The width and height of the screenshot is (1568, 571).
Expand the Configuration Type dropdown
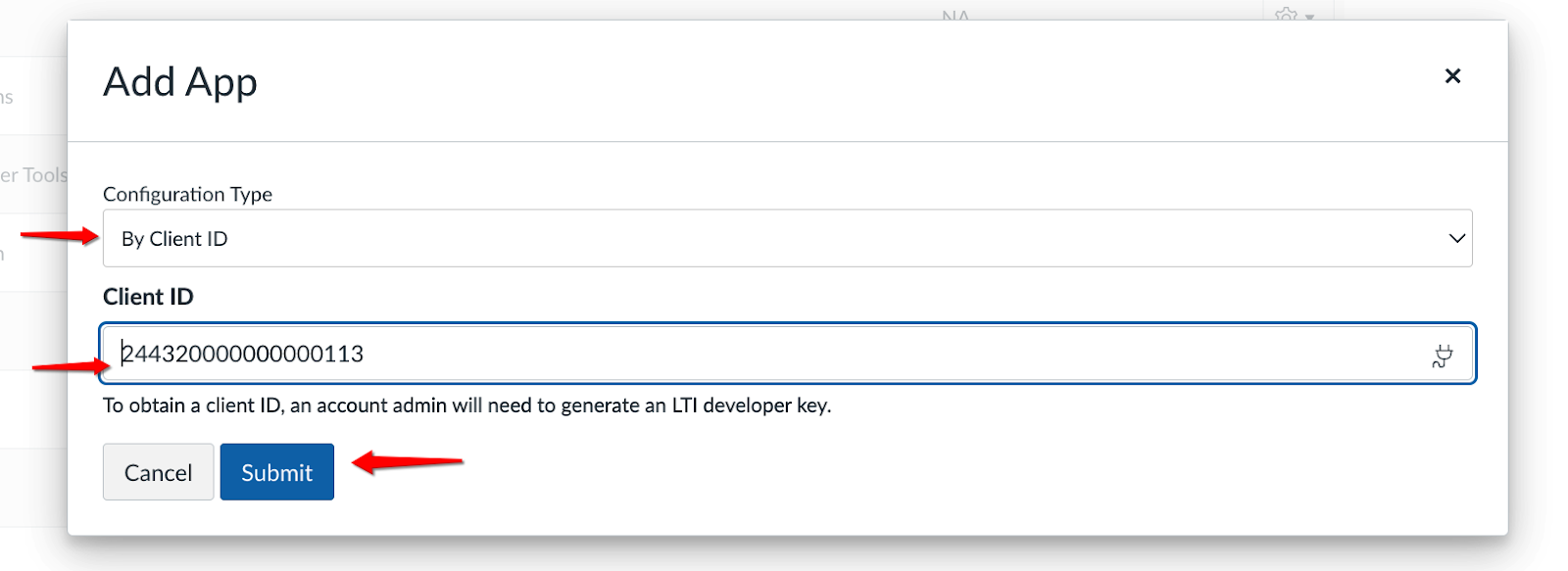pyautogui.click(x=784, y=238)
